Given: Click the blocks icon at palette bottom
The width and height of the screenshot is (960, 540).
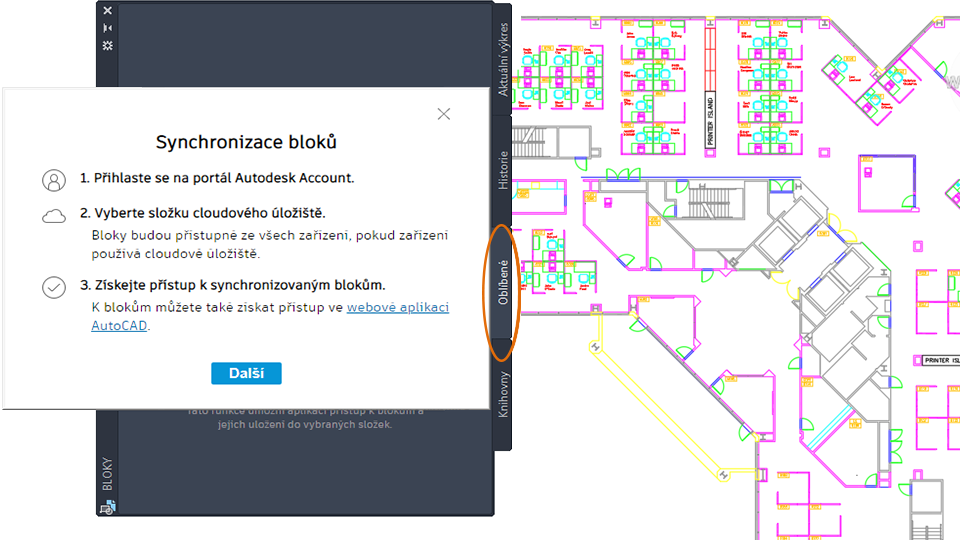Looking at the screenshot, I should pos(108,507).
